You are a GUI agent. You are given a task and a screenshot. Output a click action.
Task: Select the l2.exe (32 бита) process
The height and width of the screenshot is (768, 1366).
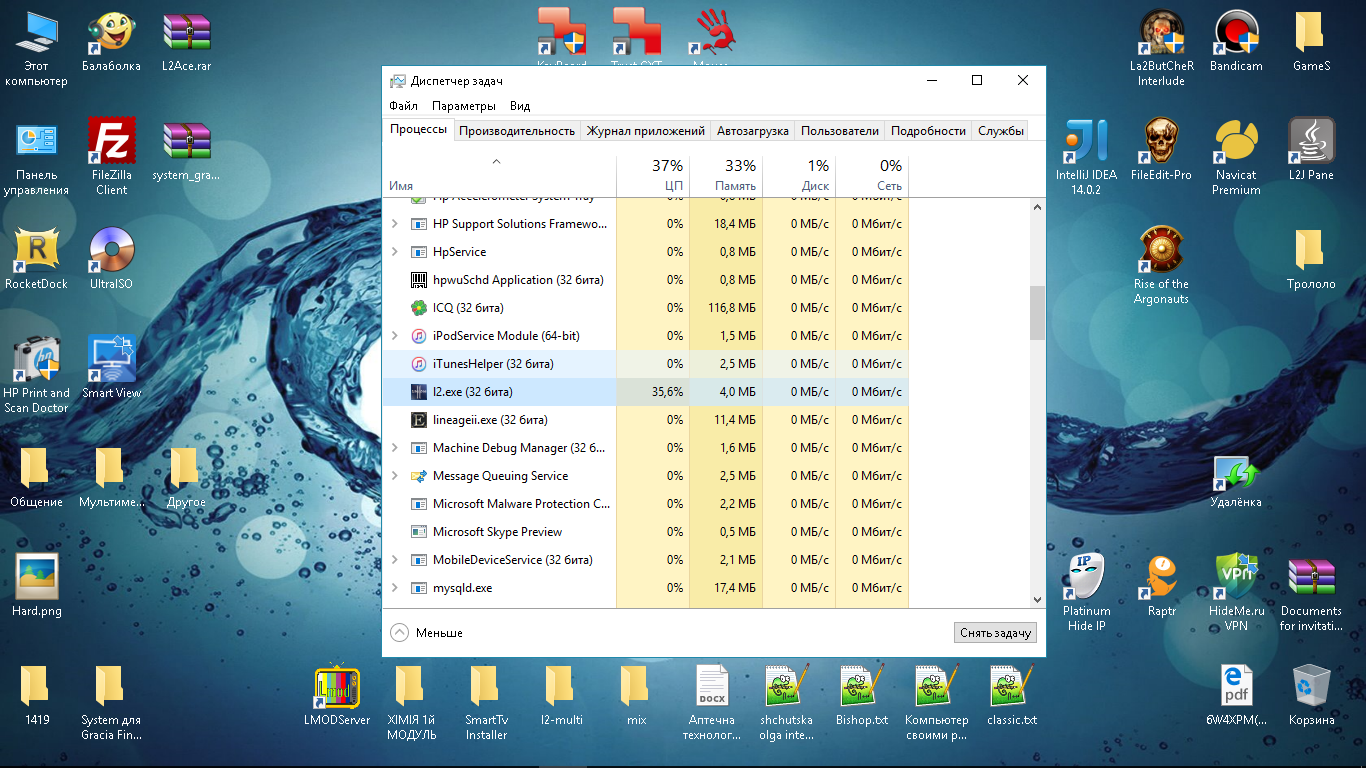645,392
